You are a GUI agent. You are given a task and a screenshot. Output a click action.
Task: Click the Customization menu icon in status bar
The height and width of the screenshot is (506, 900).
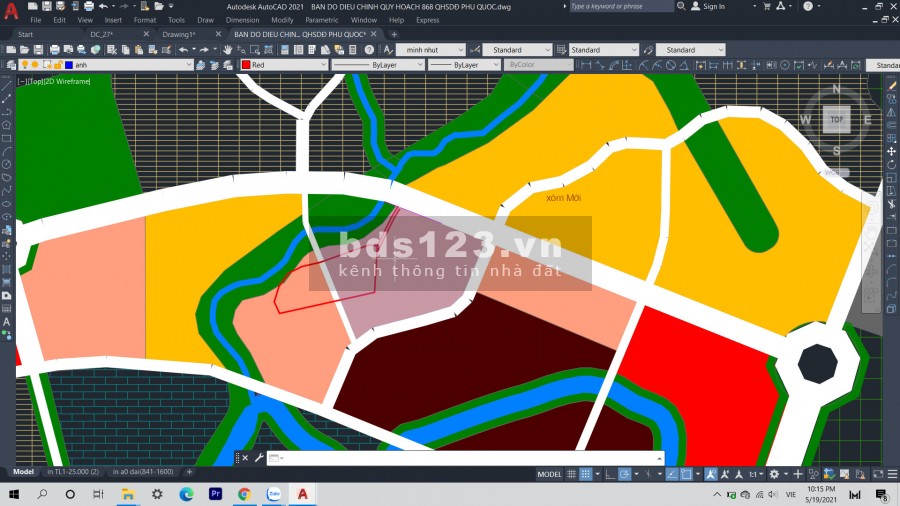892,474
